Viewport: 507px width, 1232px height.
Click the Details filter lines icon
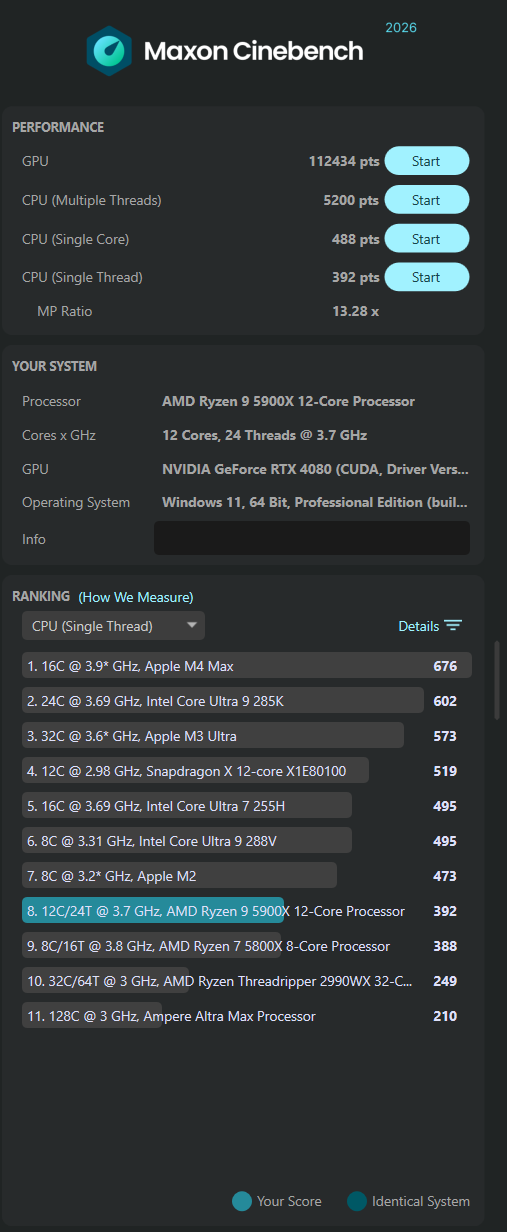tap(453, 626)
